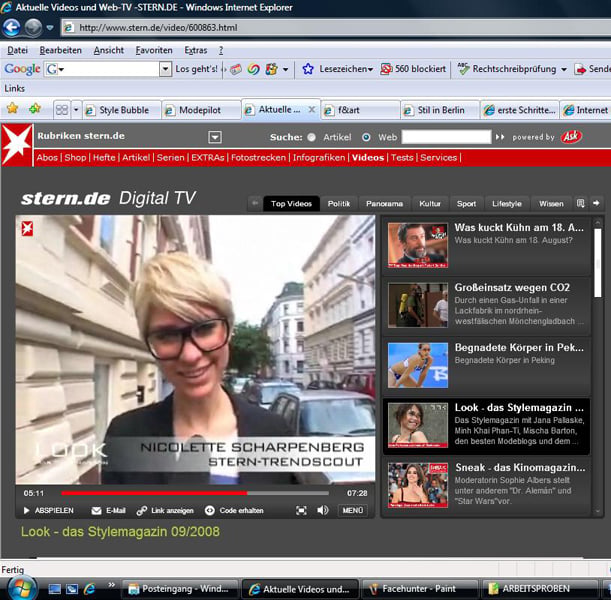Click the video search icon beside Wissen
Viewport: 611px width, 600px height.
(580, 203)
